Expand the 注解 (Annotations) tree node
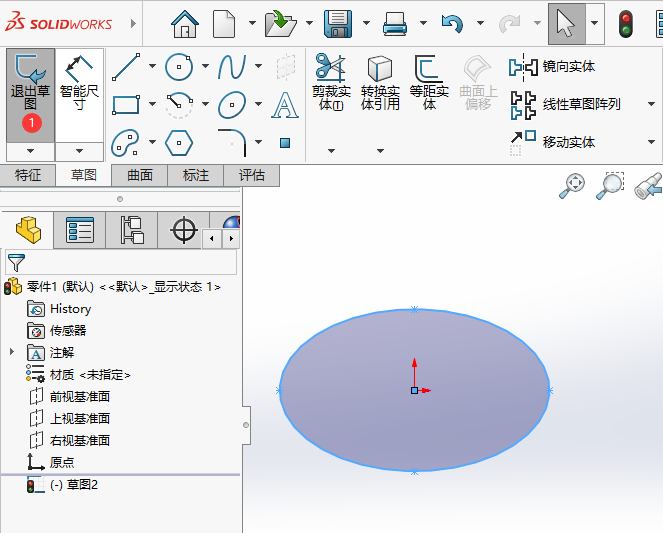Image resolution: width=663 pixels, height=533 pixels. [12, 352]
